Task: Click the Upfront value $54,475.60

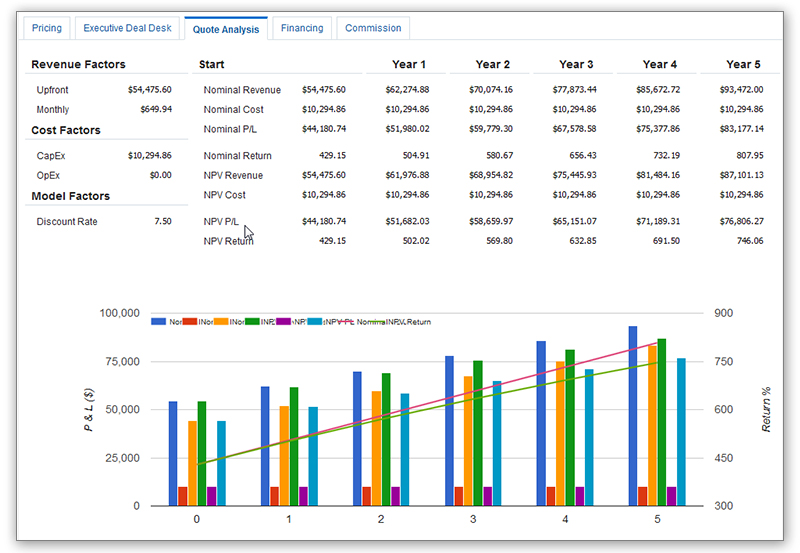Action: 150,90
